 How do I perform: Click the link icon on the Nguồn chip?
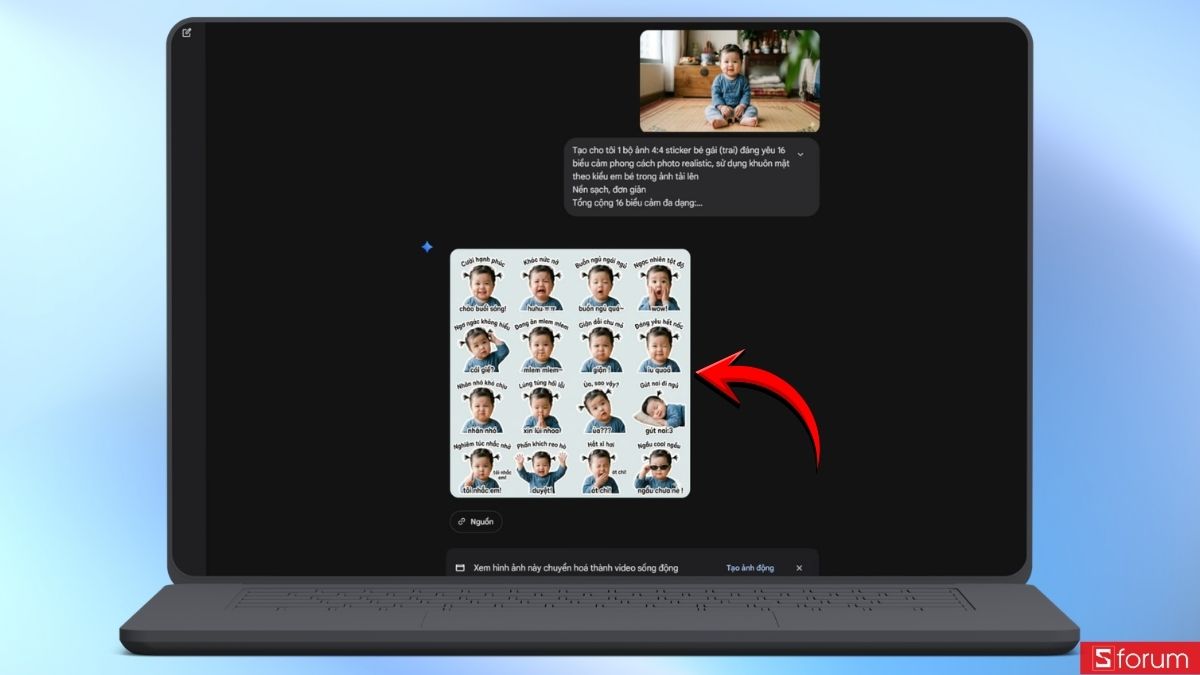coord(462,521)
